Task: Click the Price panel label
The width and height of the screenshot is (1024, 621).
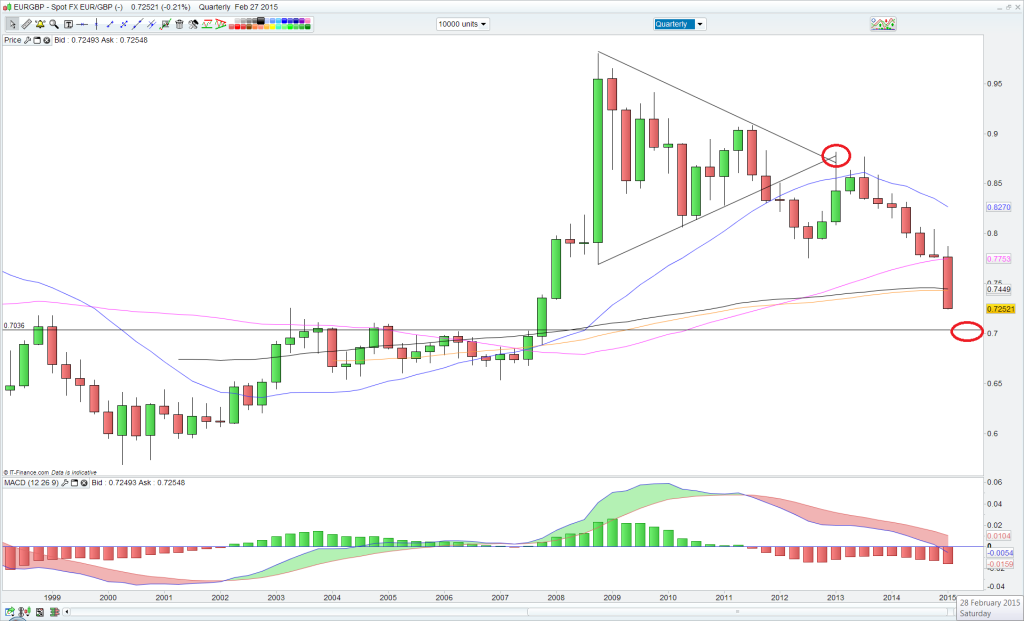Action: 12,40
